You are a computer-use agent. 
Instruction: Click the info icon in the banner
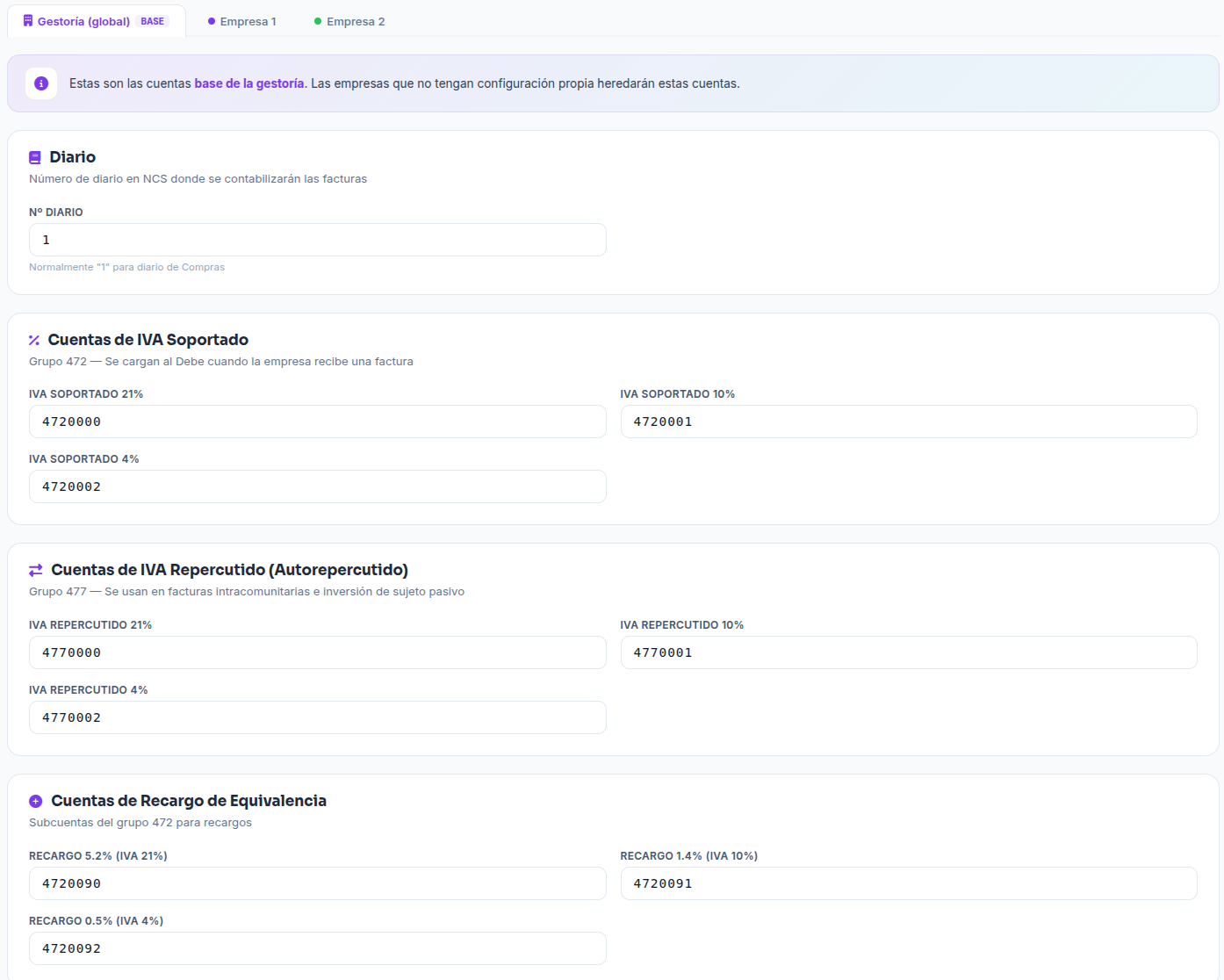[x=41, y=83]
